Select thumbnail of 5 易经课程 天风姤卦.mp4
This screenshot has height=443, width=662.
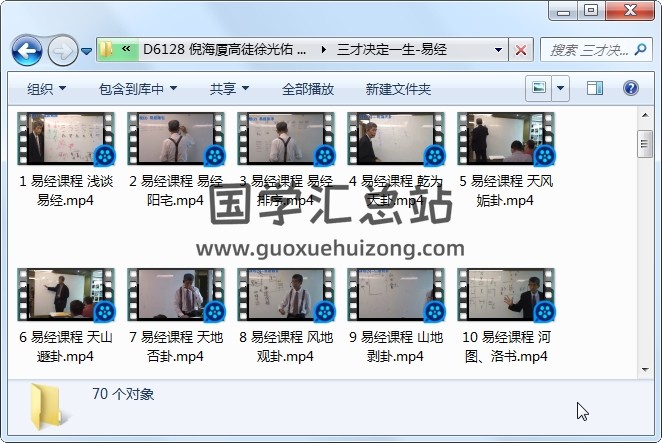506,139
